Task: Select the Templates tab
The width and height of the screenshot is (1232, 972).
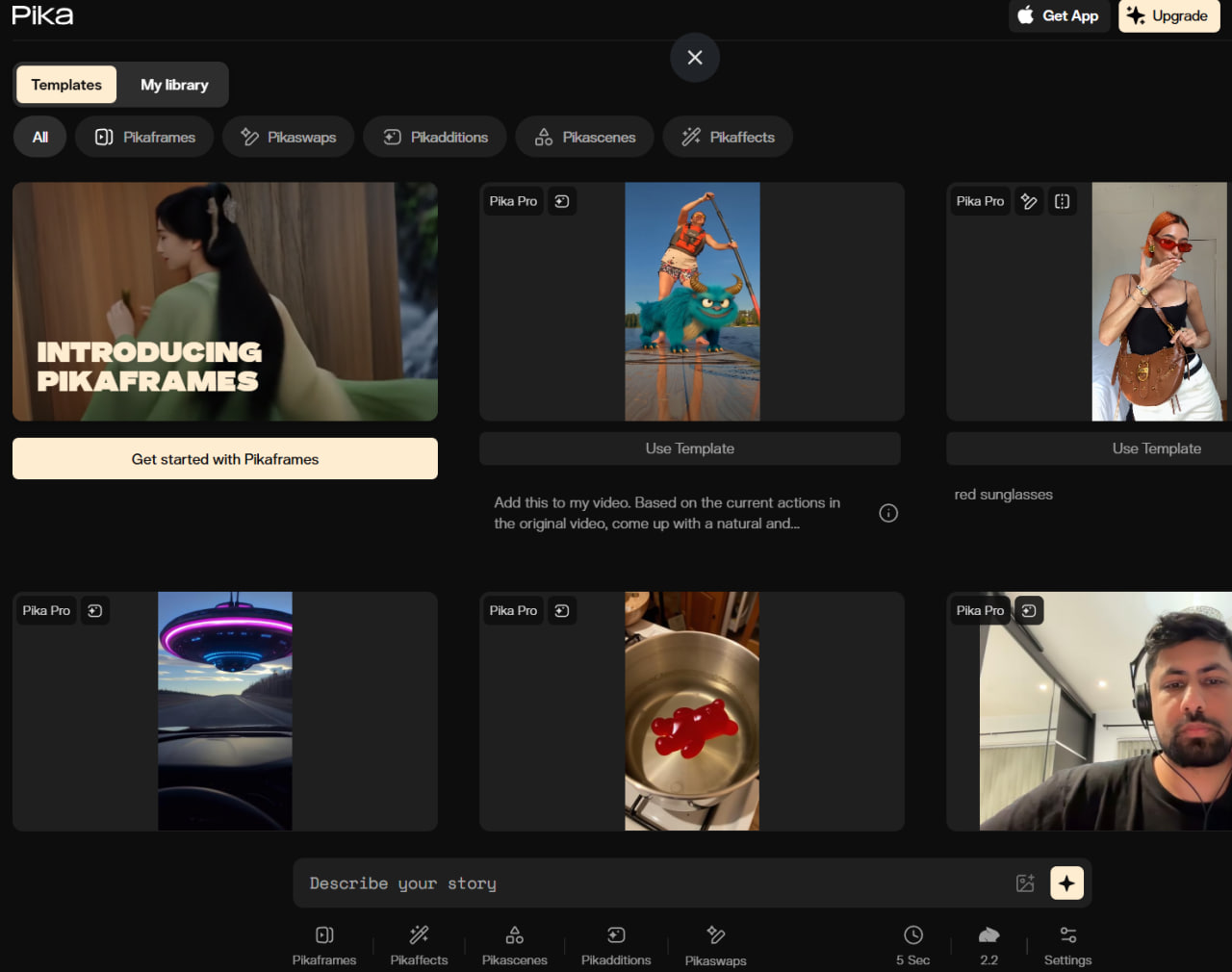Action: [66, 85]
